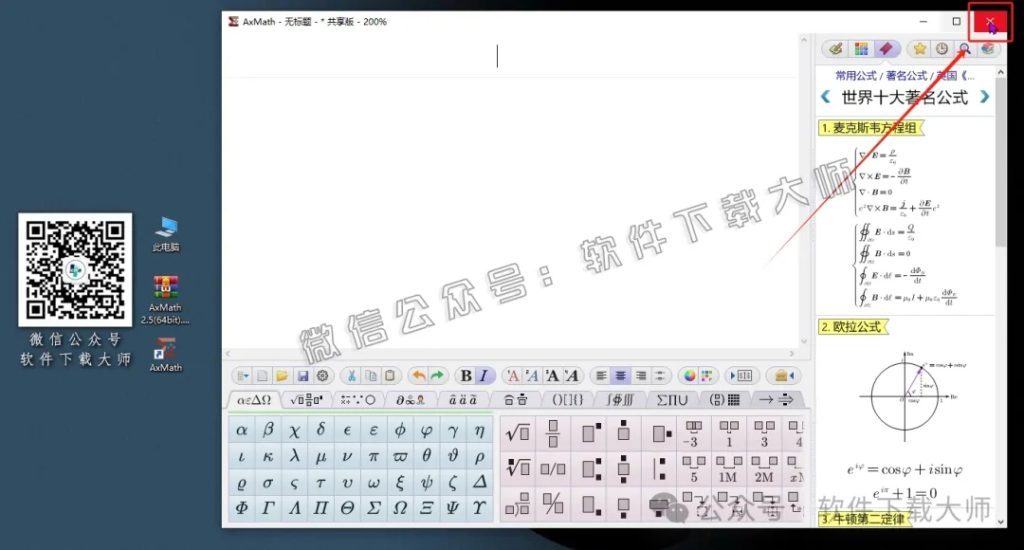This screenshot has width=1024, height=550.
Task: Insert the capital Delta symbol
Action: tap(479, 482)
